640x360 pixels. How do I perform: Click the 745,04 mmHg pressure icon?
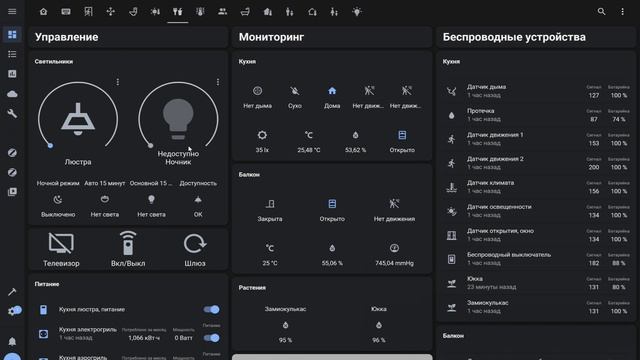click(394, 248)
